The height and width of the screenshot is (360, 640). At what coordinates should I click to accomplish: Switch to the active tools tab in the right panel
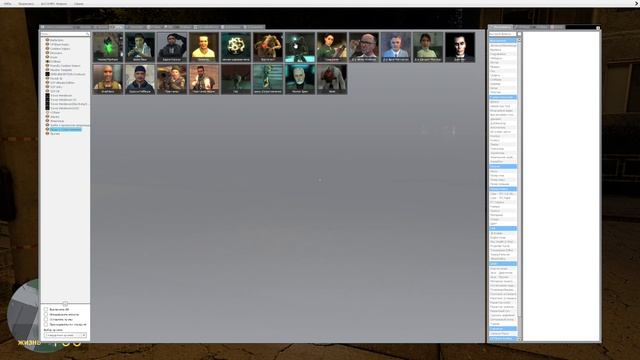tap(501, 27)
